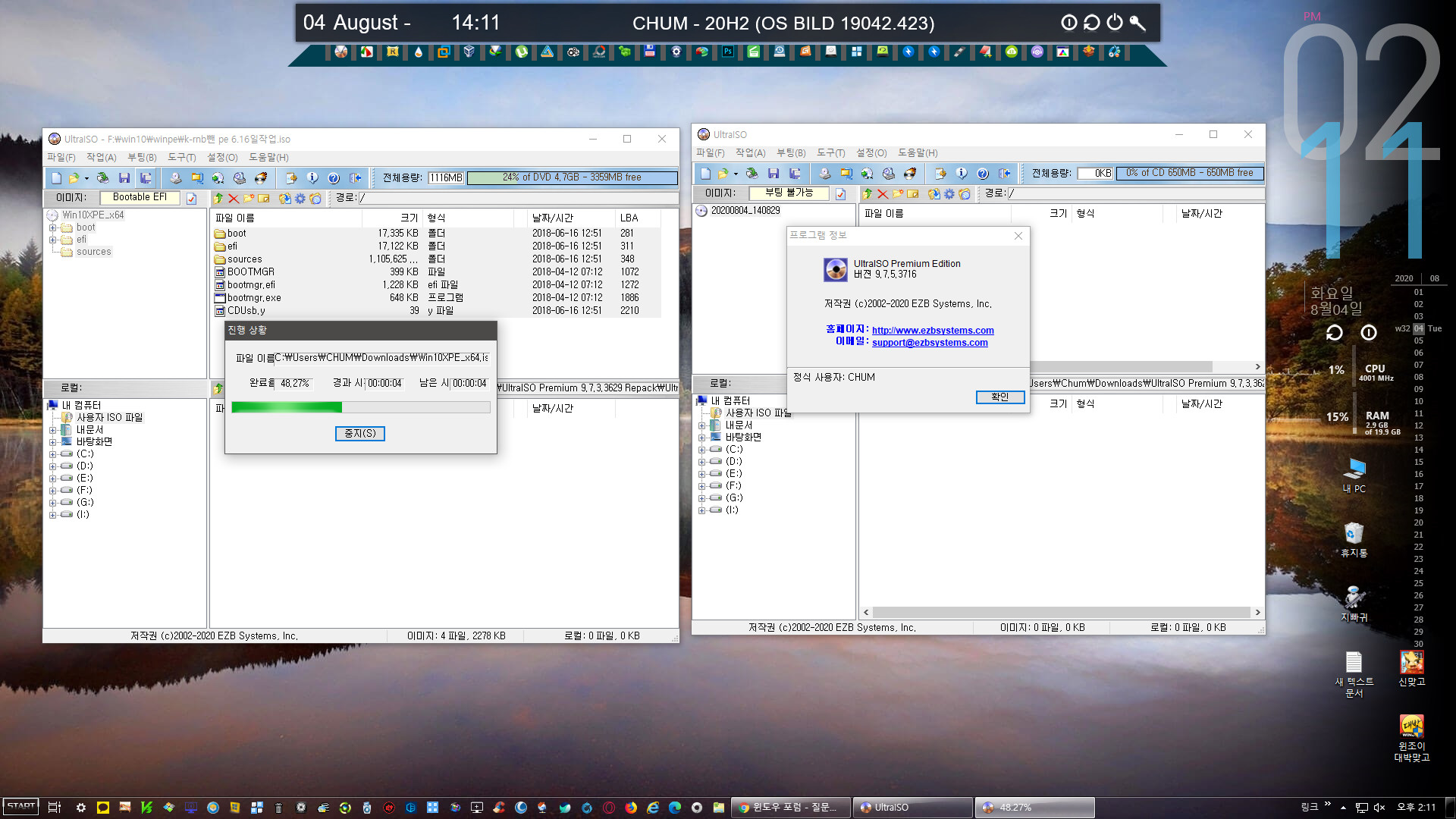The width and height of the screenshot is (1456, 819).
Task: Click New image icon in right UltraISO window
Action: [705, 174]
